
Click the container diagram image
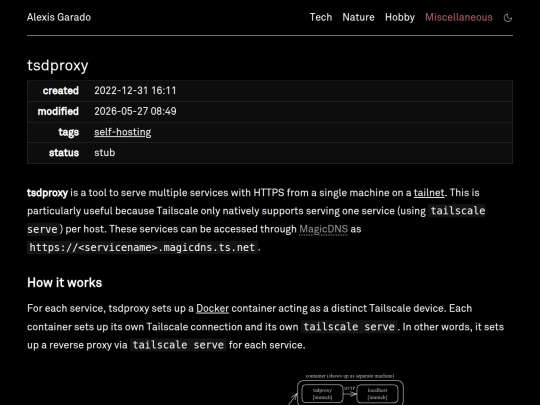[346, 389]
